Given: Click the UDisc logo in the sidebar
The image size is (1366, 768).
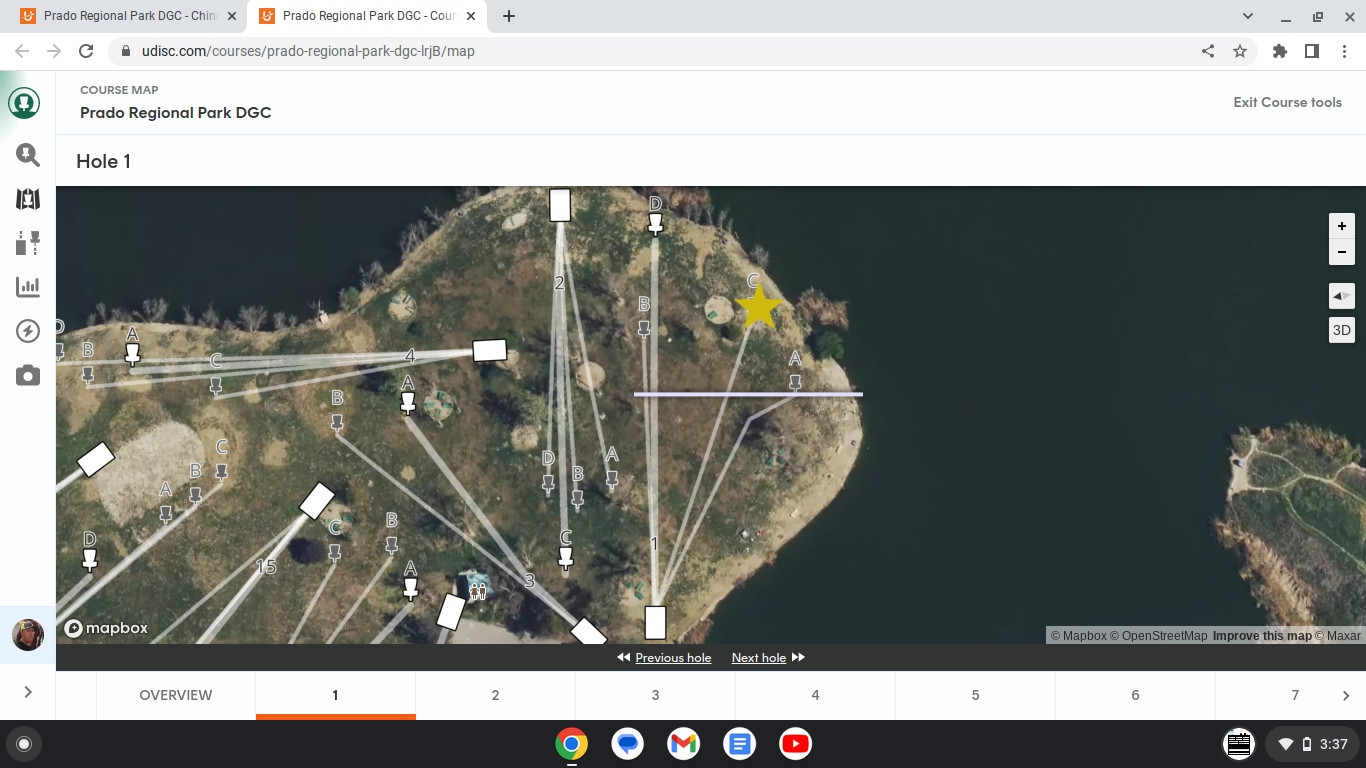Looking at the screenshot, I should [25, 103].
